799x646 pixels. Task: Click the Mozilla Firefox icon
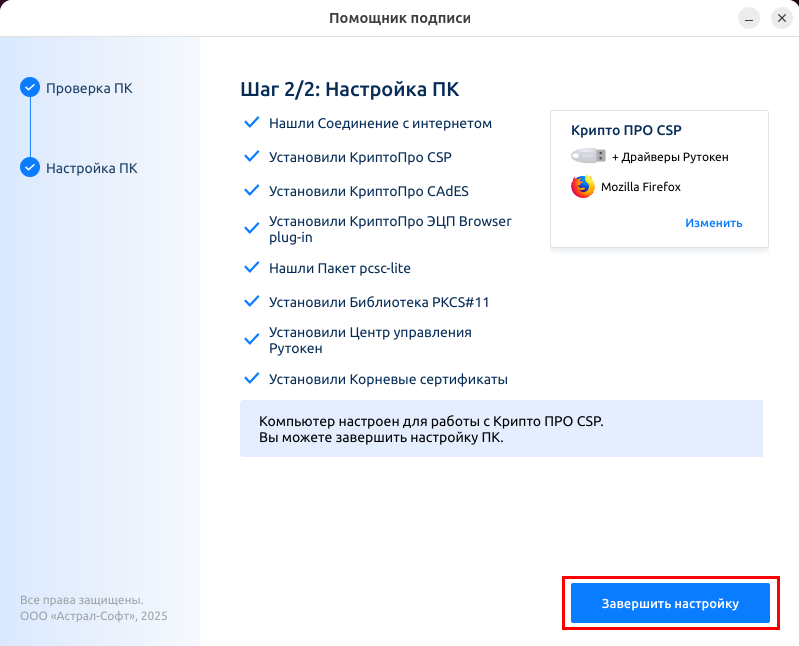tap(583, 186)
